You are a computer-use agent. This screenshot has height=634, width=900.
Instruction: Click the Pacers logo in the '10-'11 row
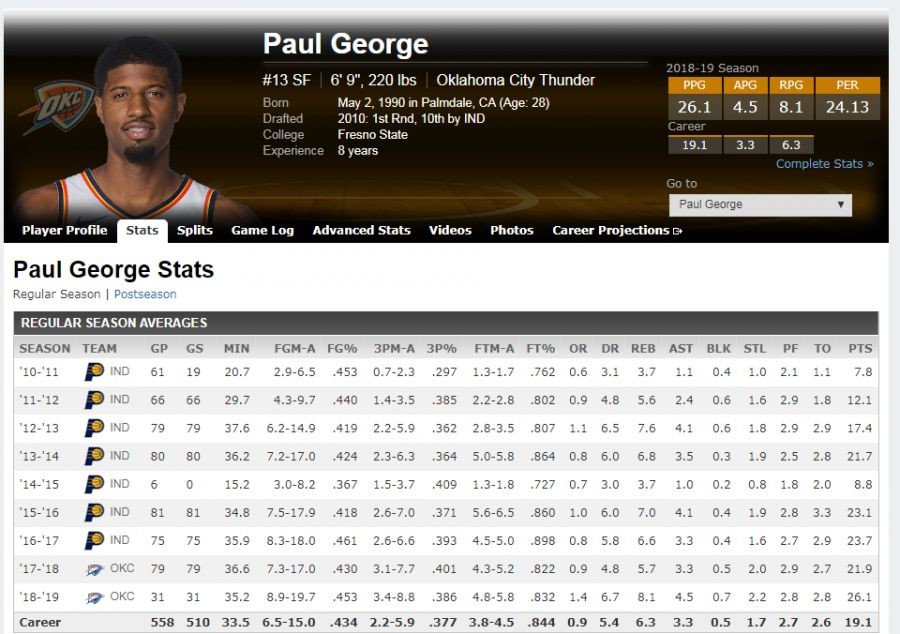point(94,372)
